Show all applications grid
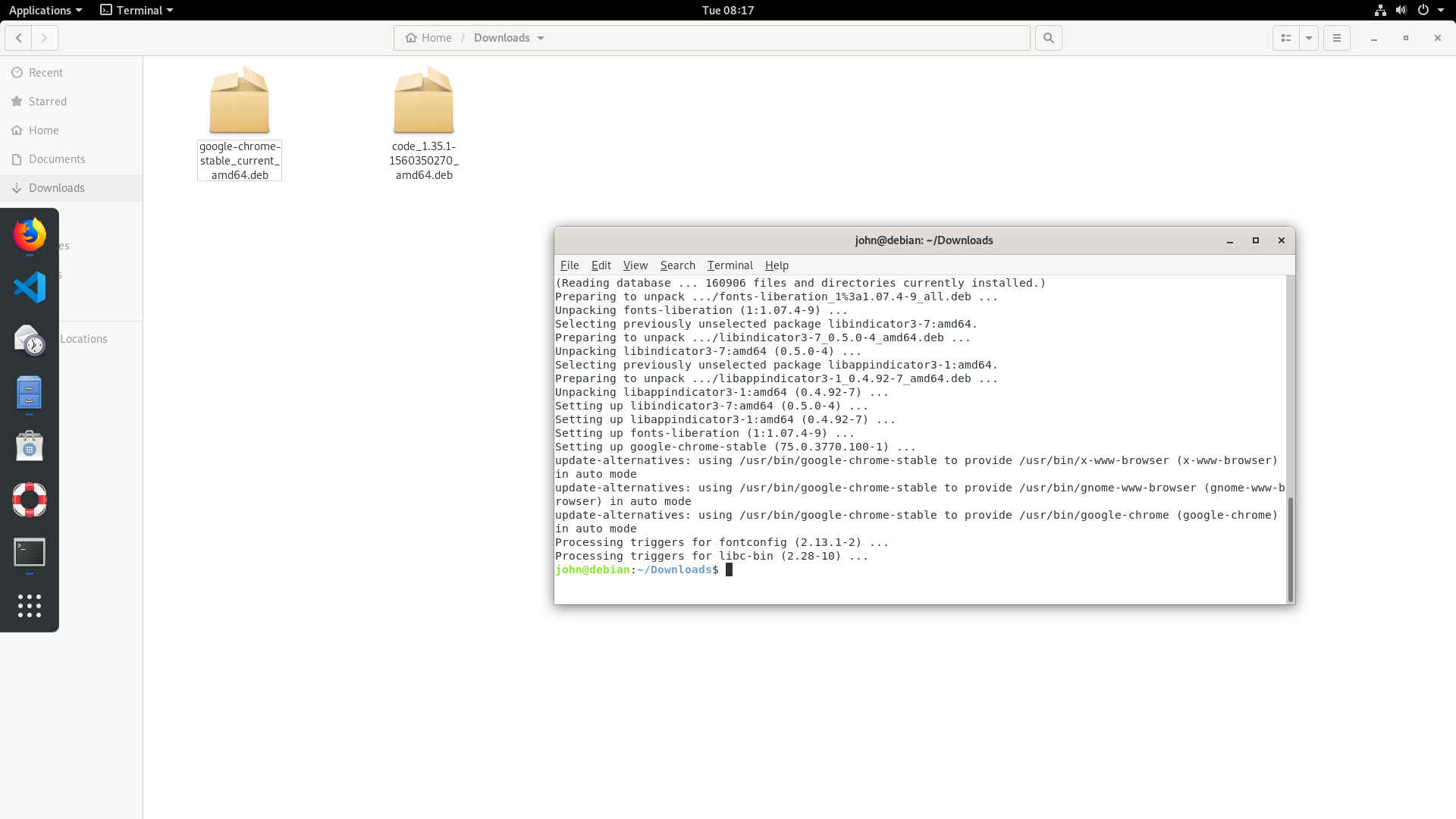The image size is (1456, 819). (30, 605)
